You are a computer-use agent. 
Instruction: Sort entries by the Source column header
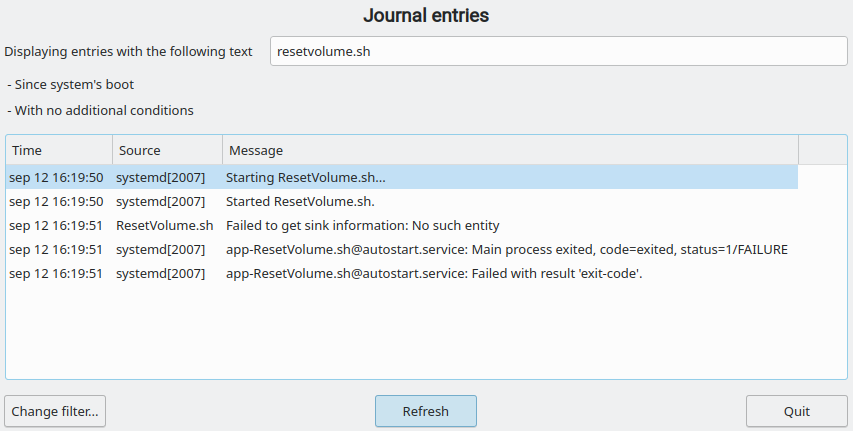point(168,150)
